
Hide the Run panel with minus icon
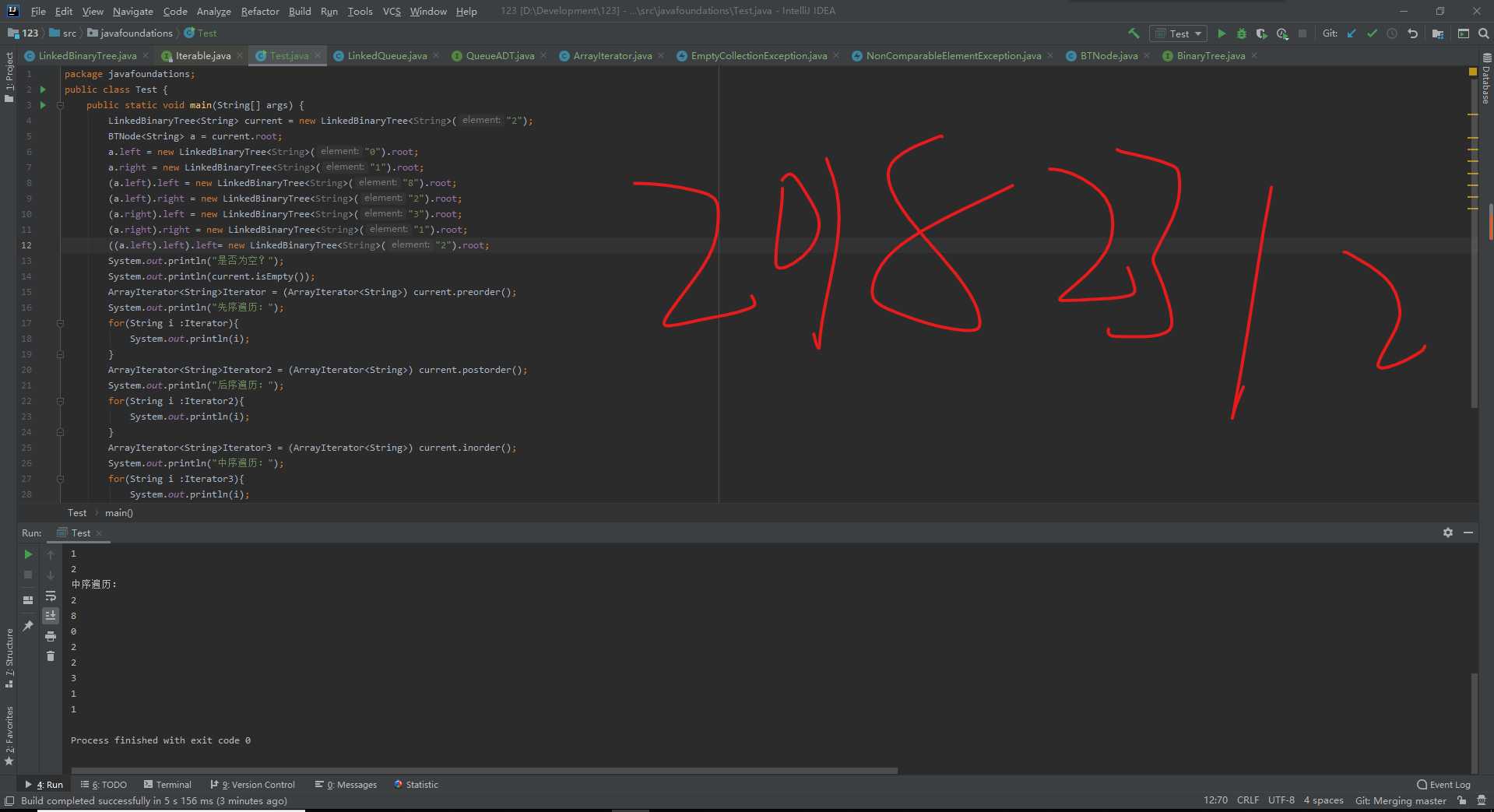1468,533
